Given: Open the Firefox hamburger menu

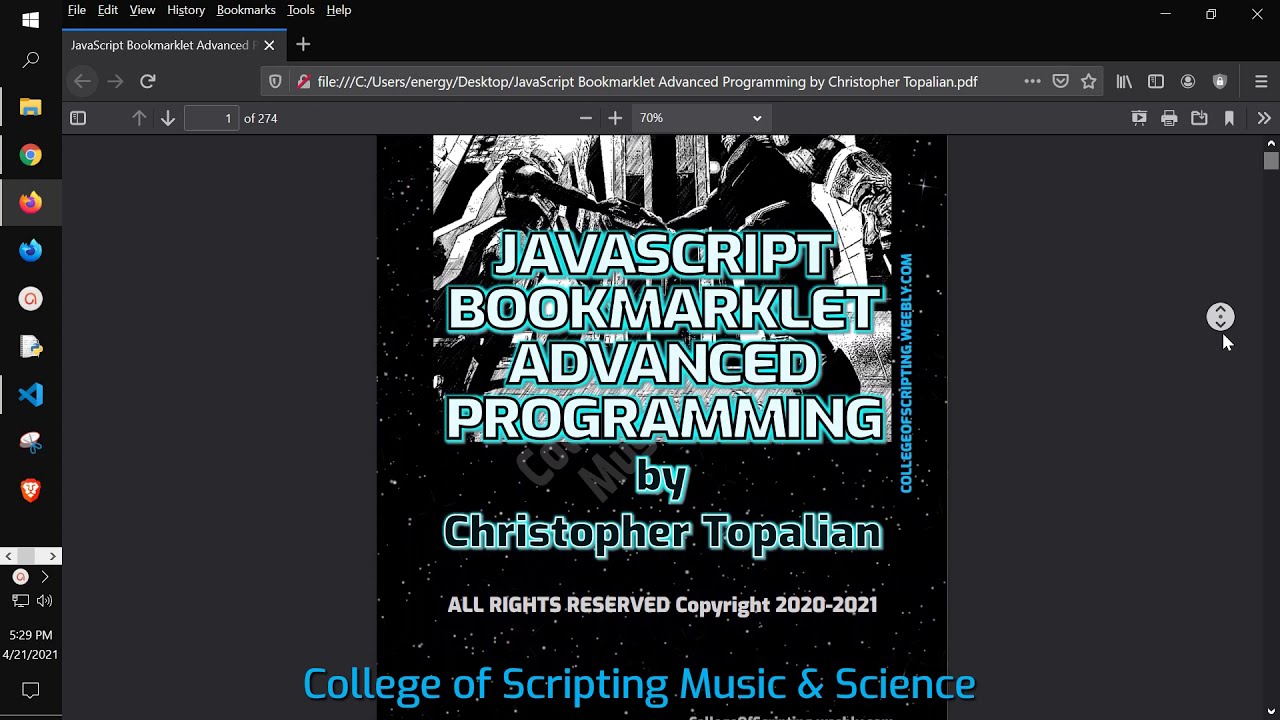Looking at the screenshot, I should 1261,81.
